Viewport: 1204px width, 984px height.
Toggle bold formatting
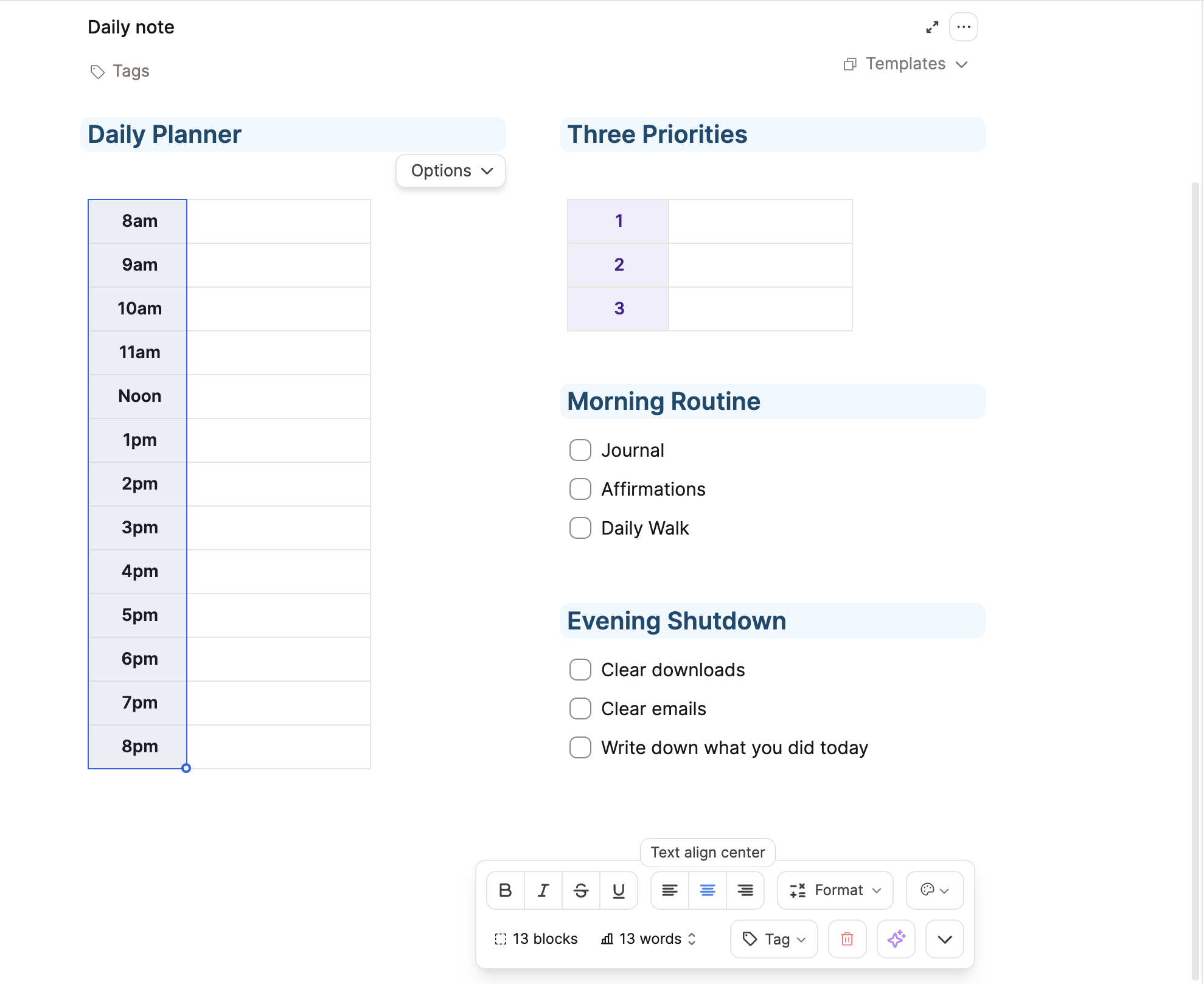[x=506, y=890]
